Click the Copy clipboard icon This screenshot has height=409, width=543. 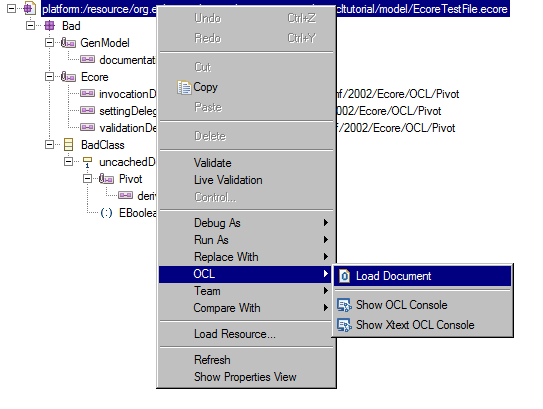(184, 87)
